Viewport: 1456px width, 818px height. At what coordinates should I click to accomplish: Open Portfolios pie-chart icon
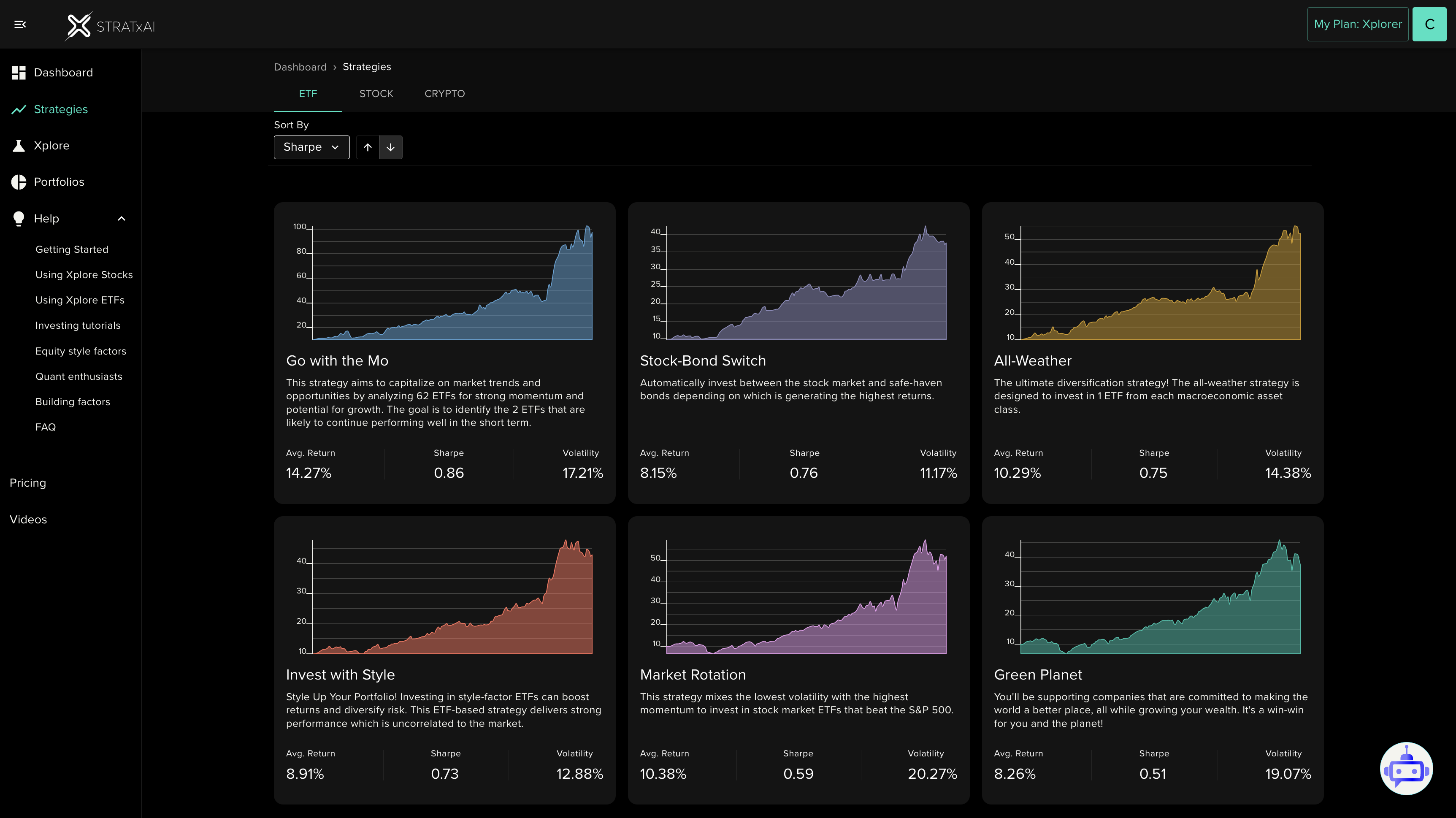(x=19, y=182)
